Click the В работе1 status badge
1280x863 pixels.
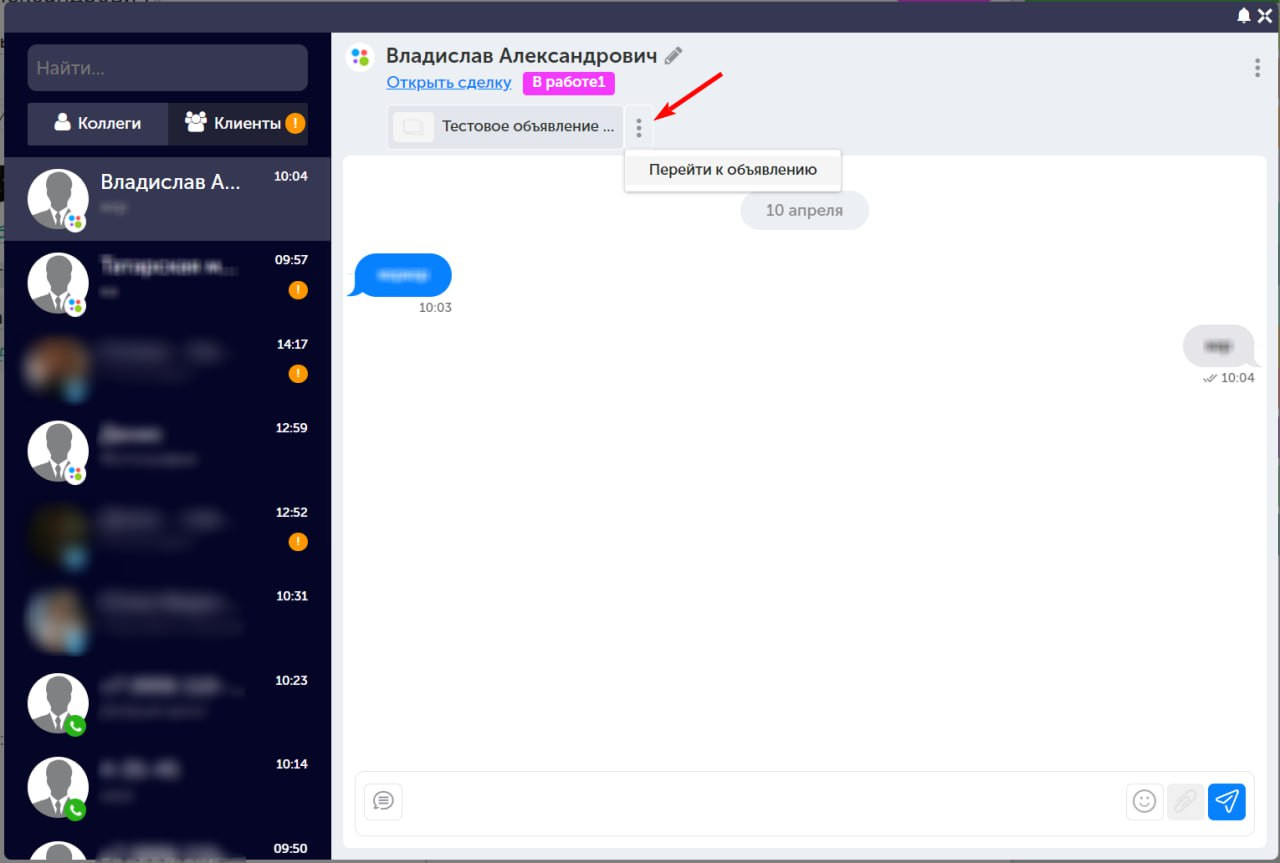tap(569, 83)
